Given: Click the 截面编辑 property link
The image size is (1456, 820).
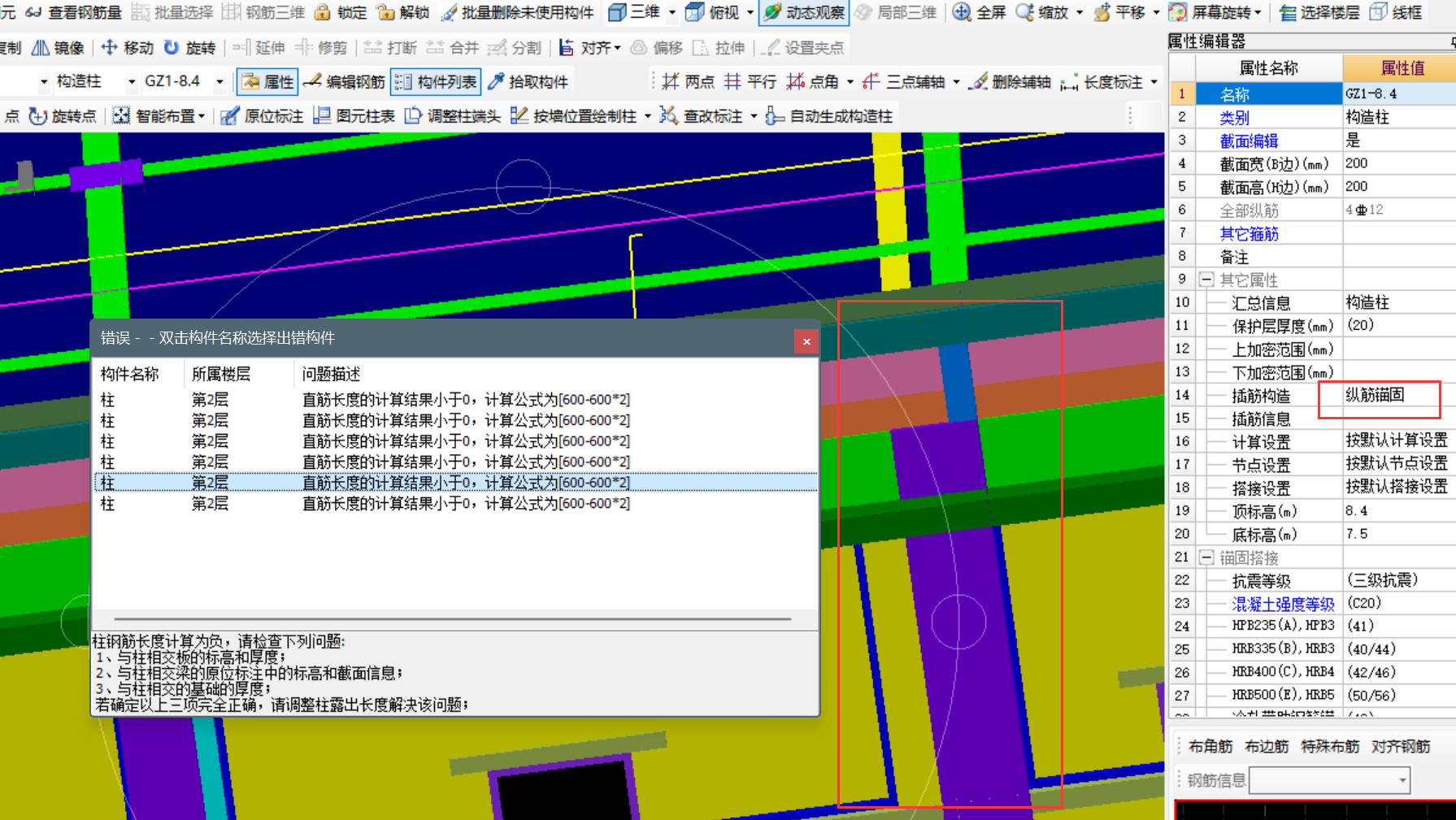Looking at the screenshot, I should [x=1249, y=141].
